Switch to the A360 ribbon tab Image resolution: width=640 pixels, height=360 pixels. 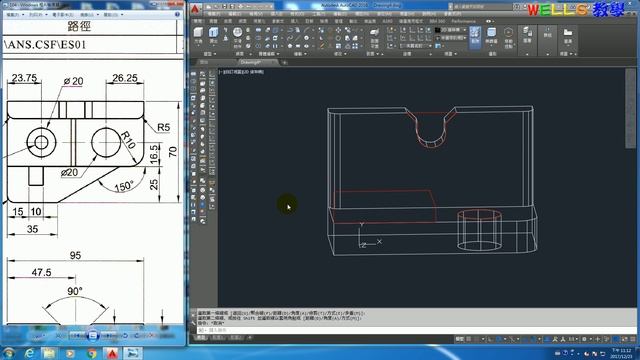387,21
